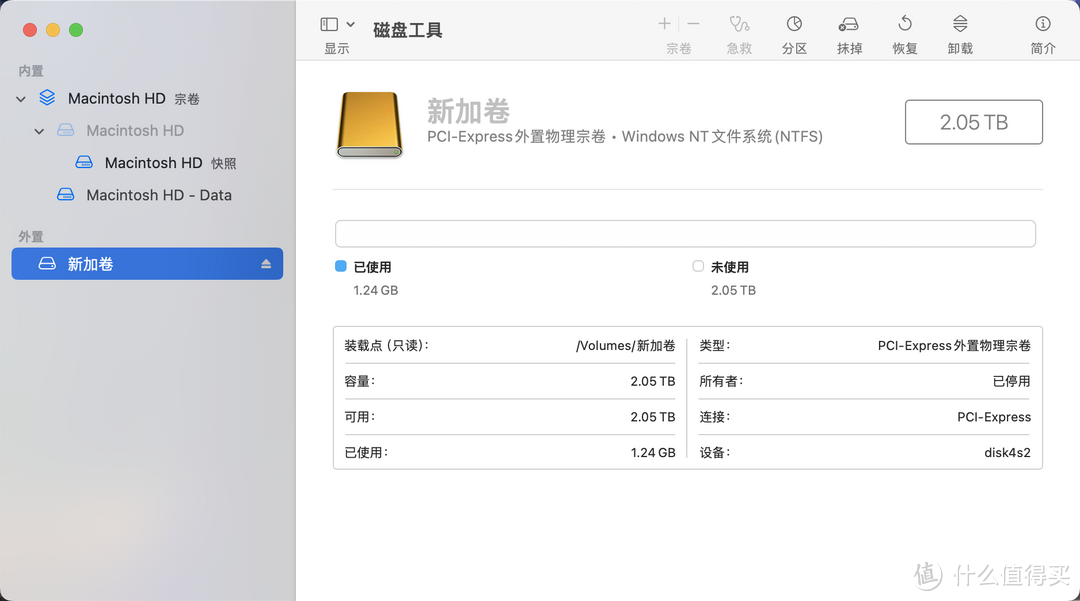Click the yellow external drive image

370,125
